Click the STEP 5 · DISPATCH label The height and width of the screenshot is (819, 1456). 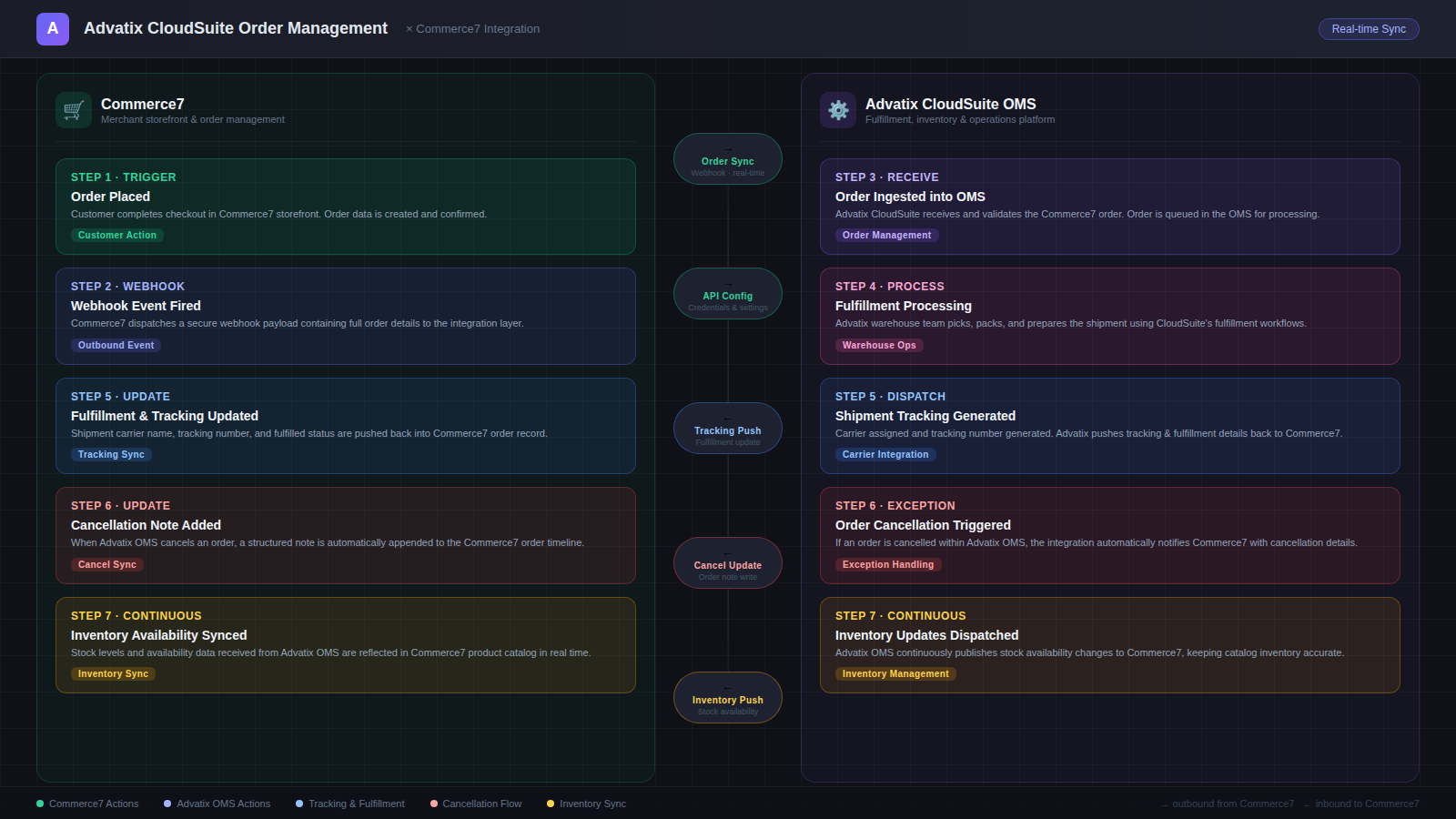click(x=890, y=397)
